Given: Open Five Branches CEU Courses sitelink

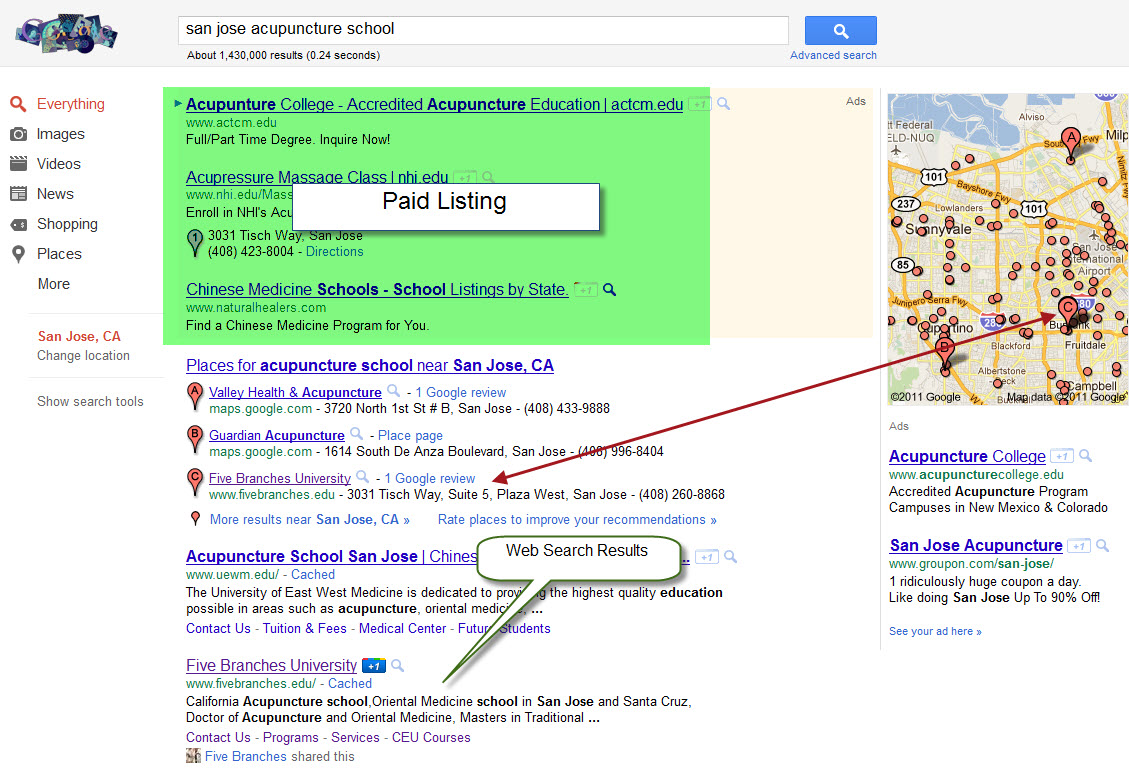Looking at the screenshot, I should click(431, 737).
